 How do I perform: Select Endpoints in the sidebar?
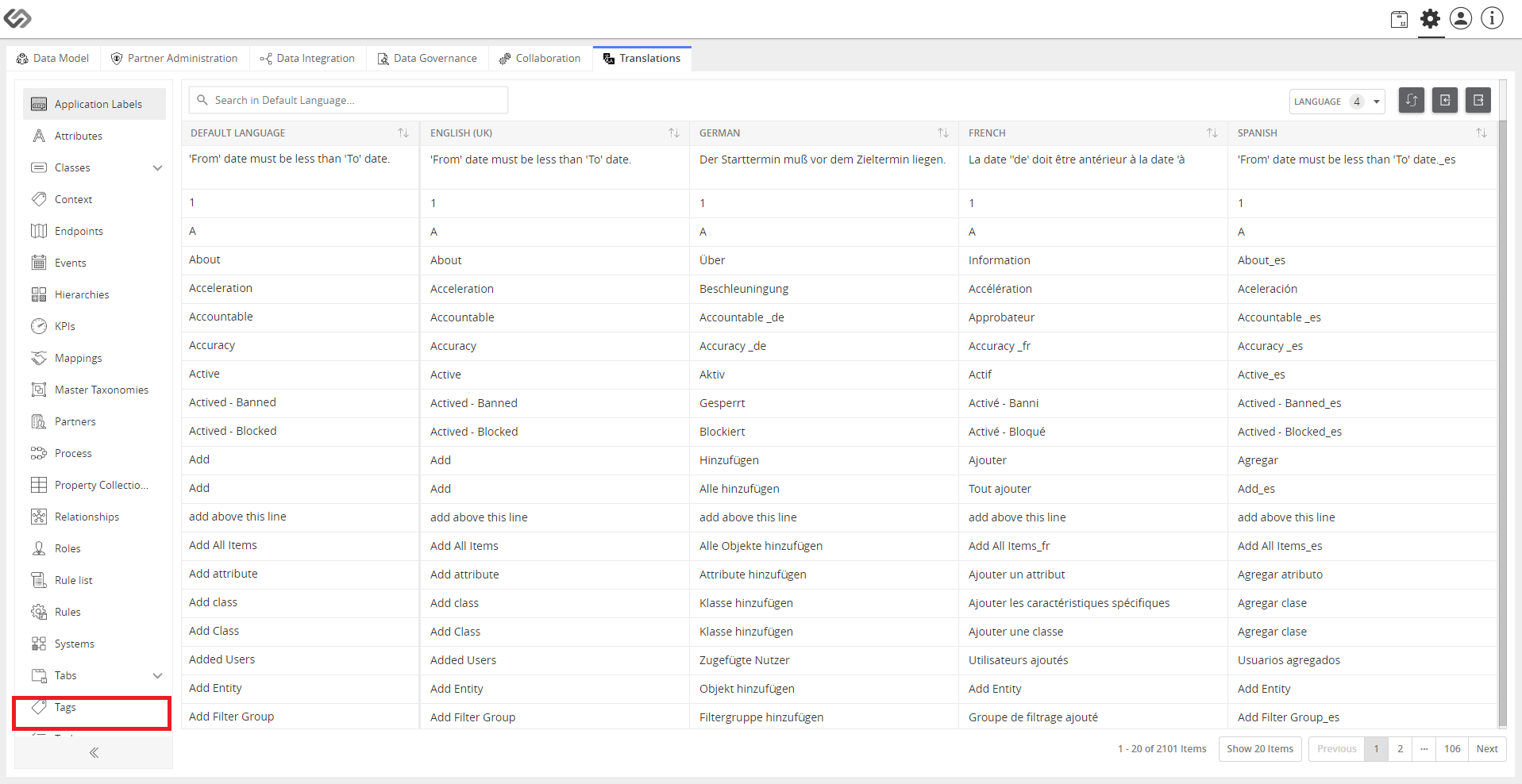click(x=94, y=231)
